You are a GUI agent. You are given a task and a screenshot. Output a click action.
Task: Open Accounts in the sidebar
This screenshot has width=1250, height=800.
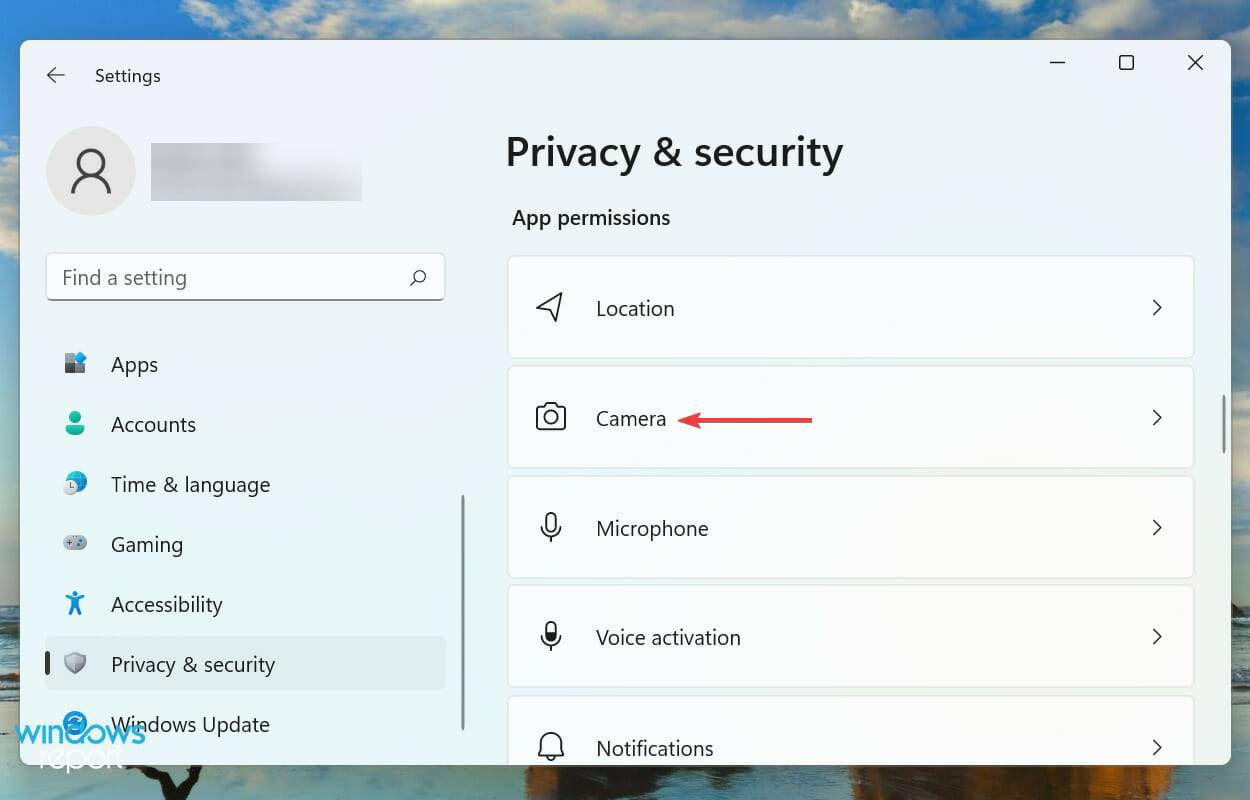pos(153,424)
